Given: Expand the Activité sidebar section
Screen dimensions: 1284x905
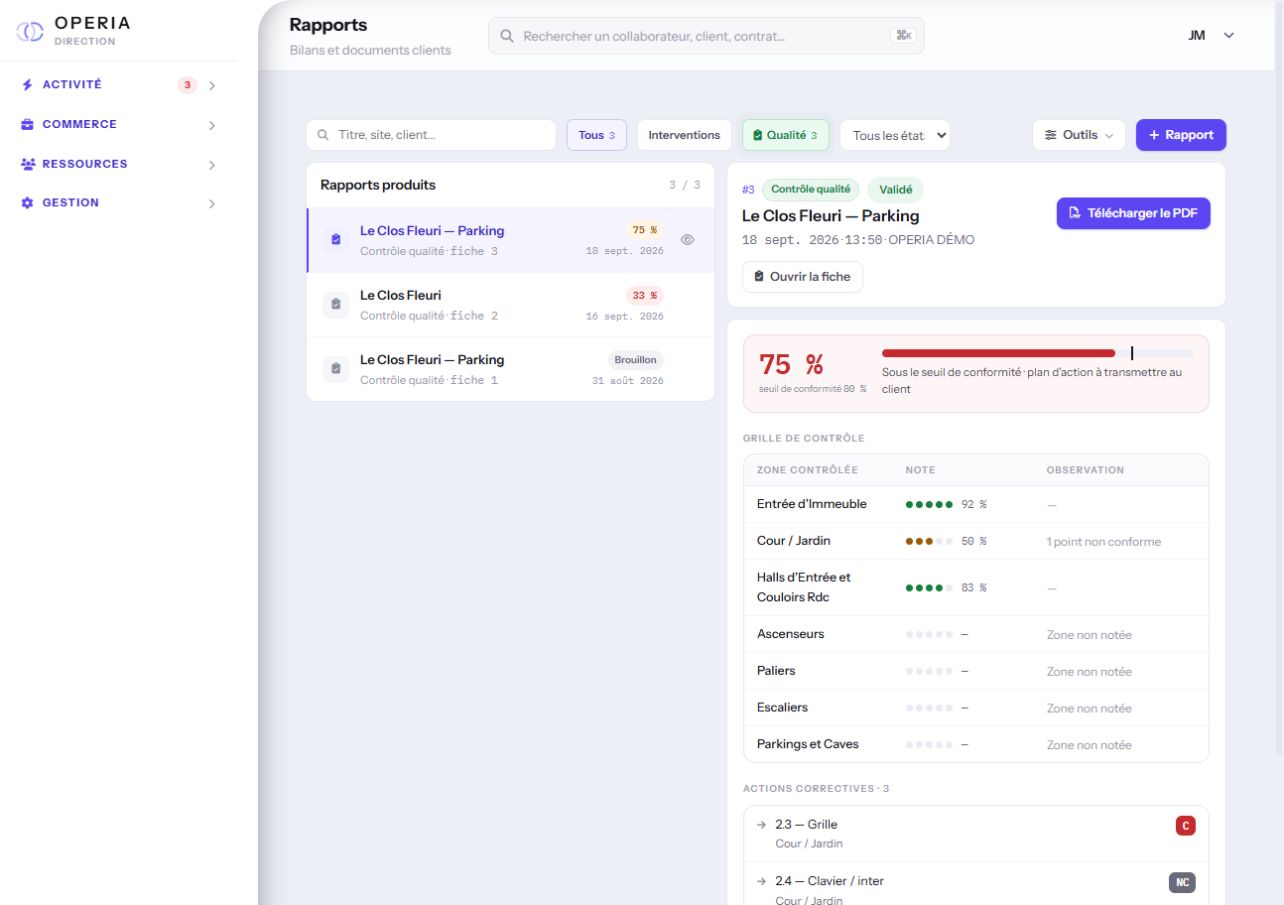Looking at the screenshot, I should (x=212, y=86).
